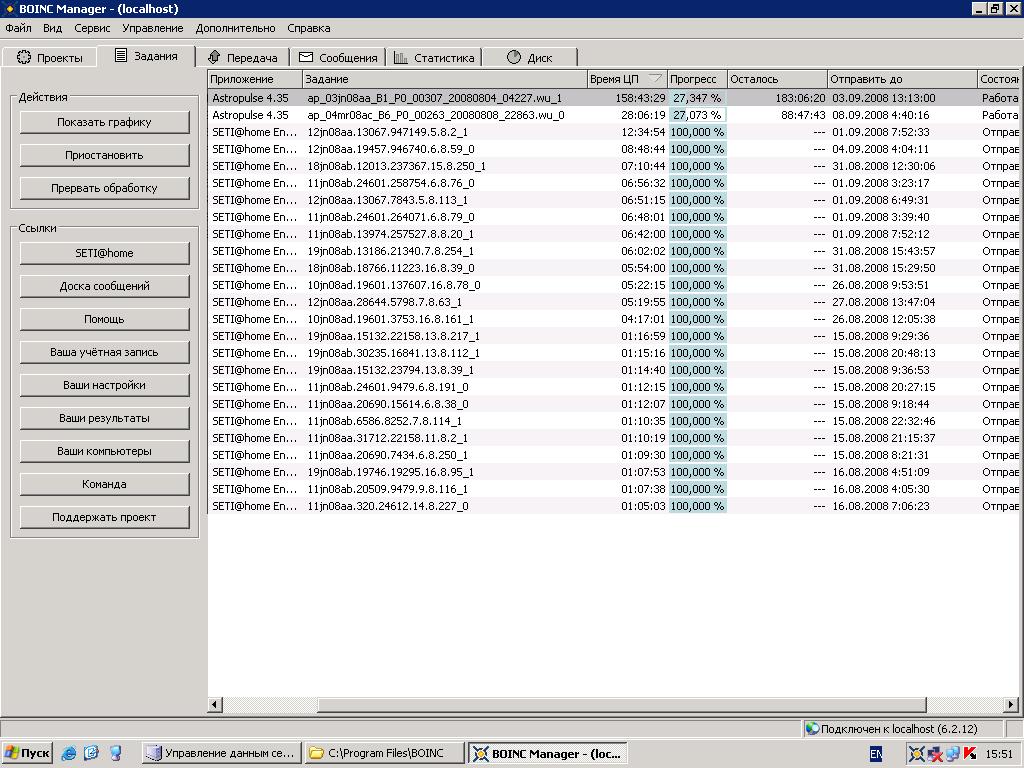1024x768 pixels.
Task: Open the Сервис menu
Action: click(92, 28)
